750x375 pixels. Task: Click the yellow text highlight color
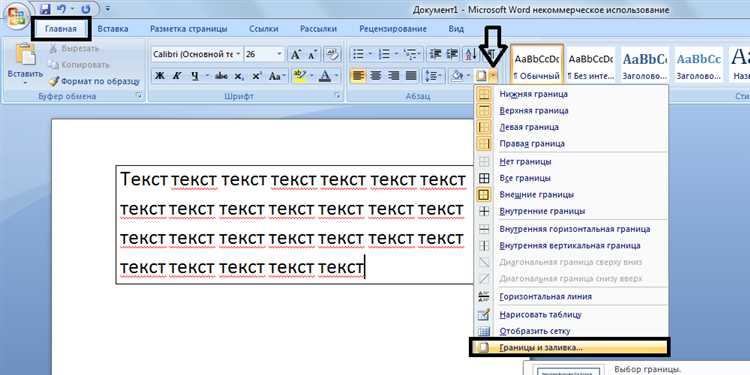point(300,76)
